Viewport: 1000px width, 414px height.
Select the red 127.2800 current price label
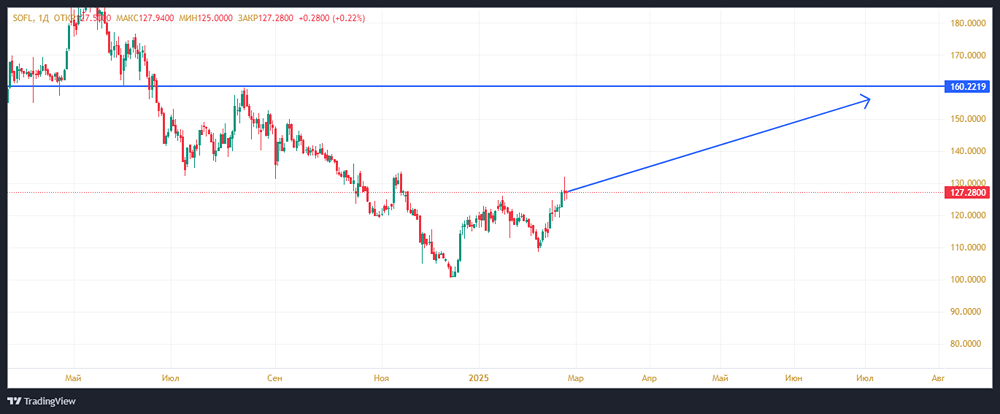coord(968,192)
